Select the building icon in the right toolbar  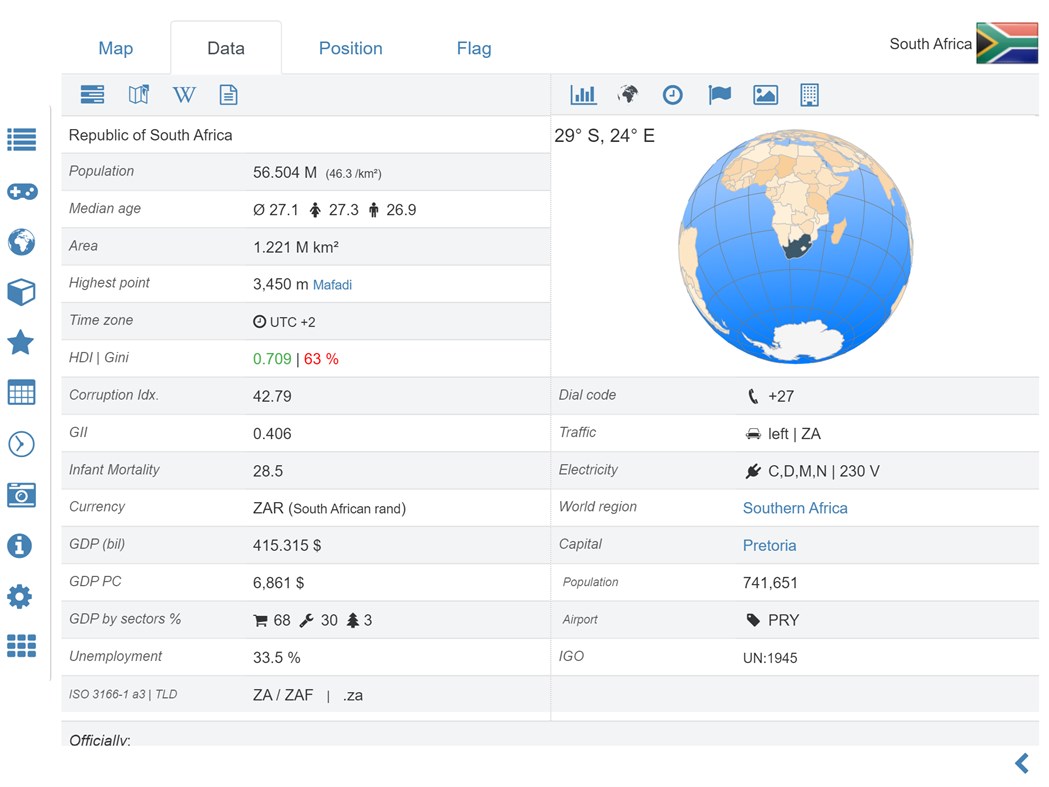pos(809,94)
